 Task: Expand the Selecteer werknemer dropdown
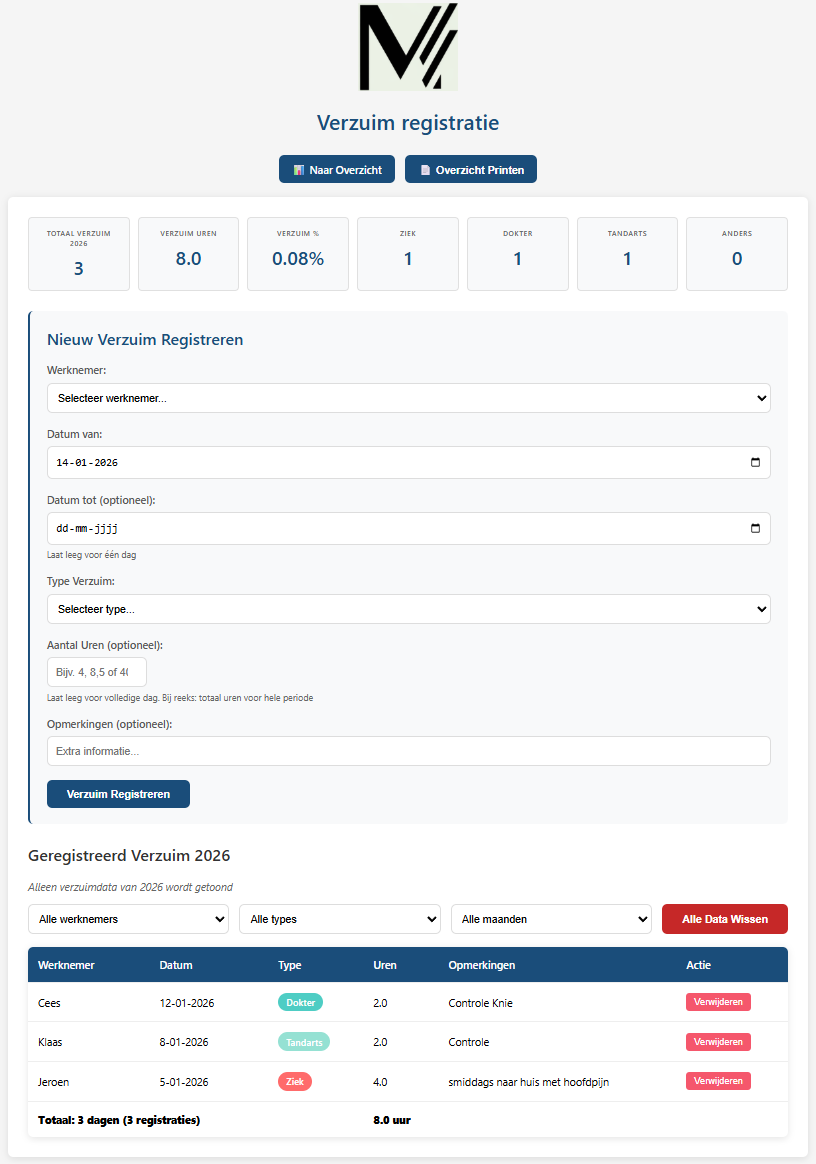(x=408, y=398)
